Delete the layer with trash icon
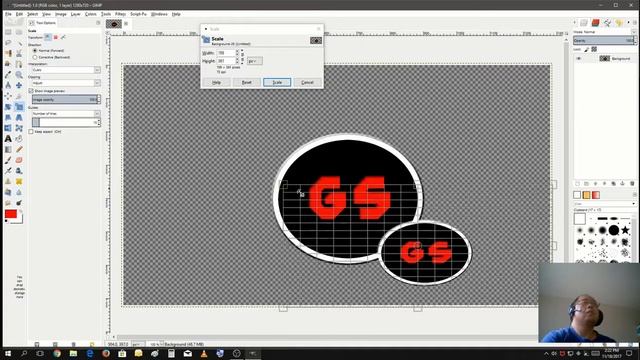 click(x=632, y=184)
